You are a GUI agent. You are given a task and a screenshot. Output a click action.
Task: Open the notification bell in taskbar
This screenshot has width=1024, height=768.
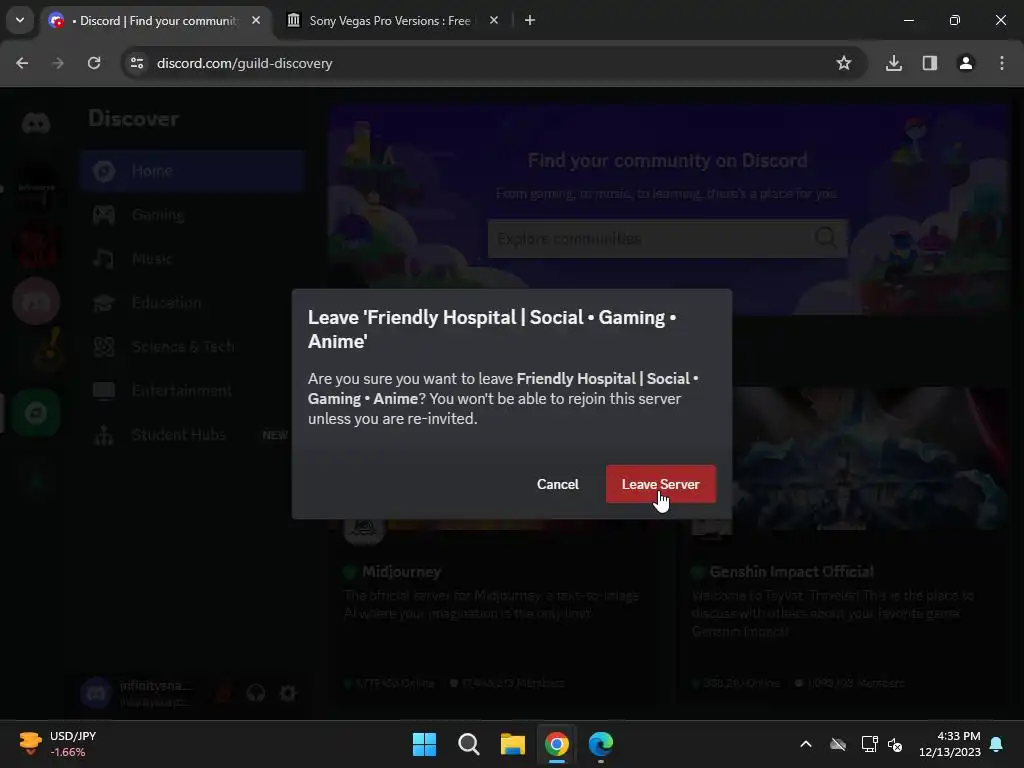click(x=997, y=744)
